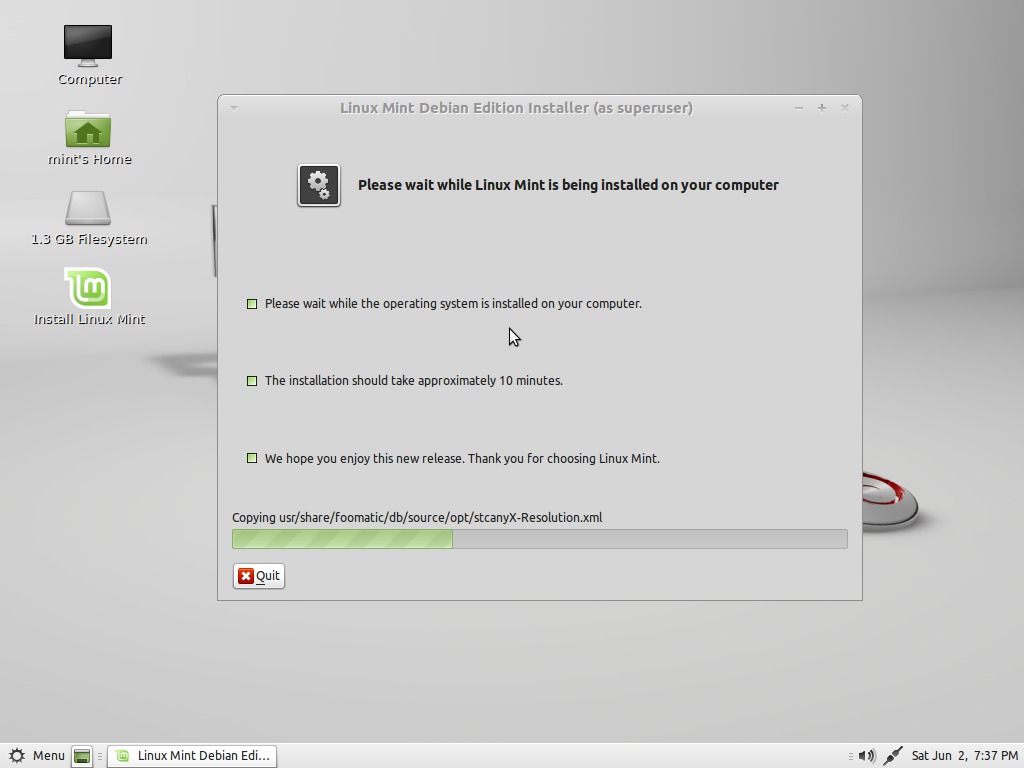Click the bullet beside 'We hope you enjoy this new release'
This screenshot has width=1024, height=768.
click(252, 458)
